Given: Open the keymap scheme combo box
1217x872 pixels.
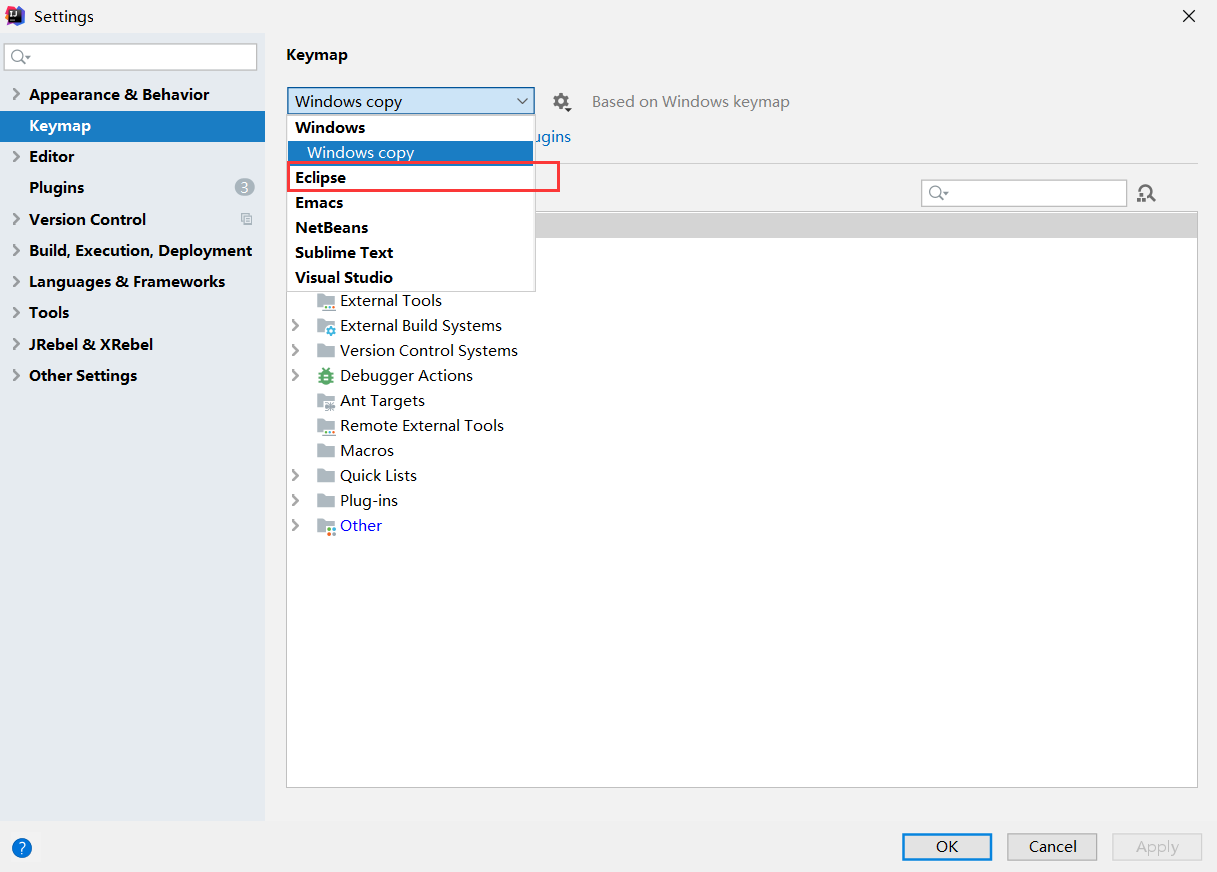Looking at the screenshot, I should pyautogui.click(x=411, y=101).
